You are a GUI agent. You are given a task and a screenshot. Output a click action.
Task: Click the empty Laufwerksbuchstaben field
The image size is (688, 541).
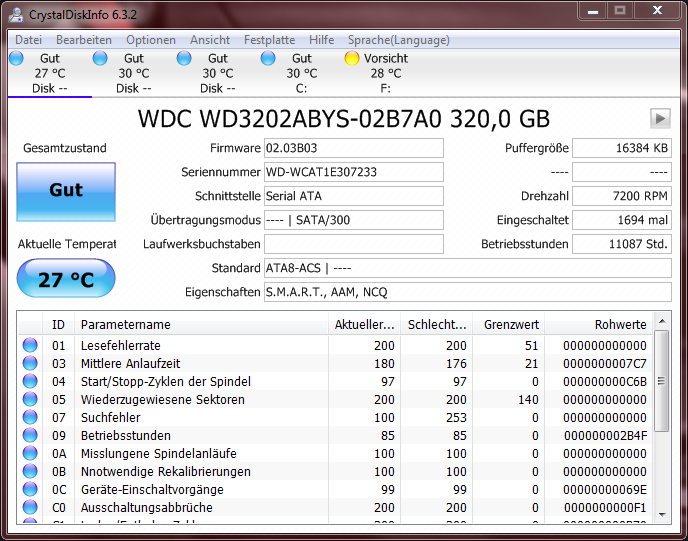(354, 244)
